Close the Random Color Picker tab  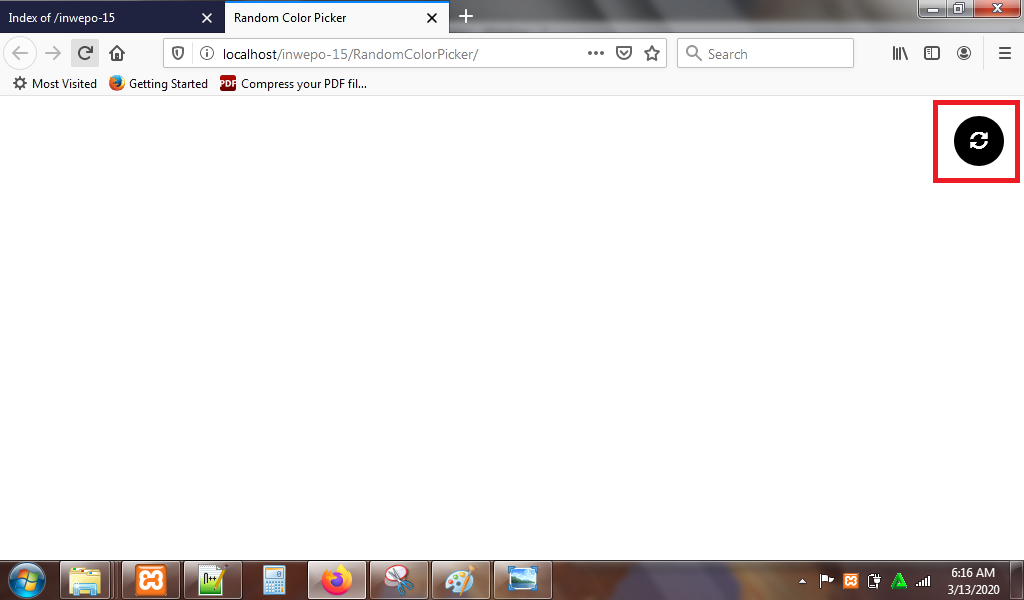[432, 18]
